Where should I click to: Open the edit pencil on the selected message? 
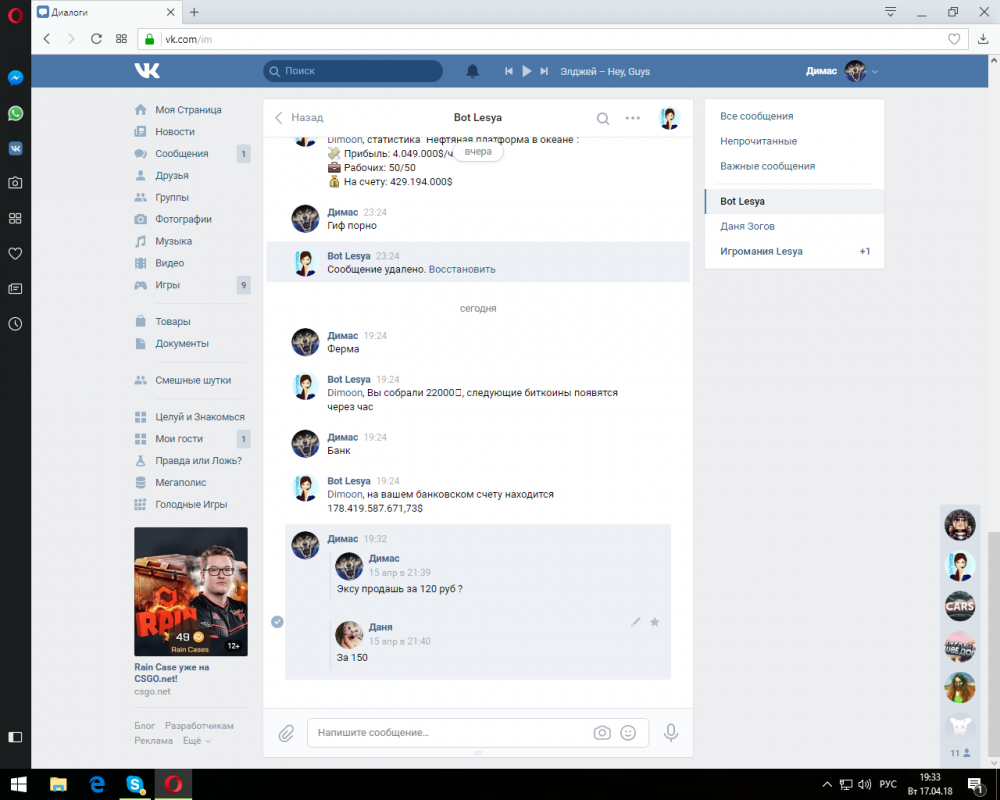point(636,621)
